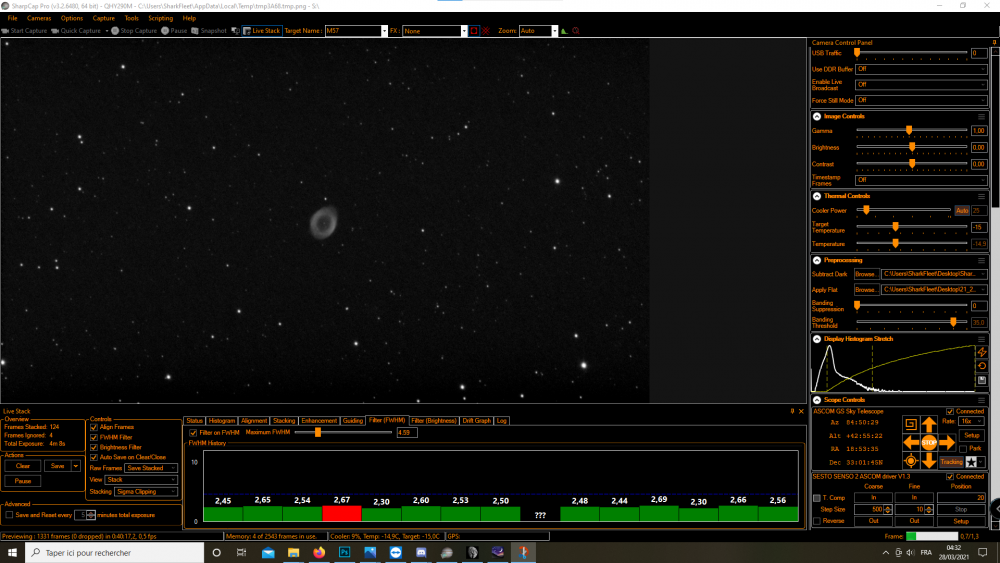Click the Live Stack toolbar button
The height and width of the screenshot is (563, 1000).
262,31
